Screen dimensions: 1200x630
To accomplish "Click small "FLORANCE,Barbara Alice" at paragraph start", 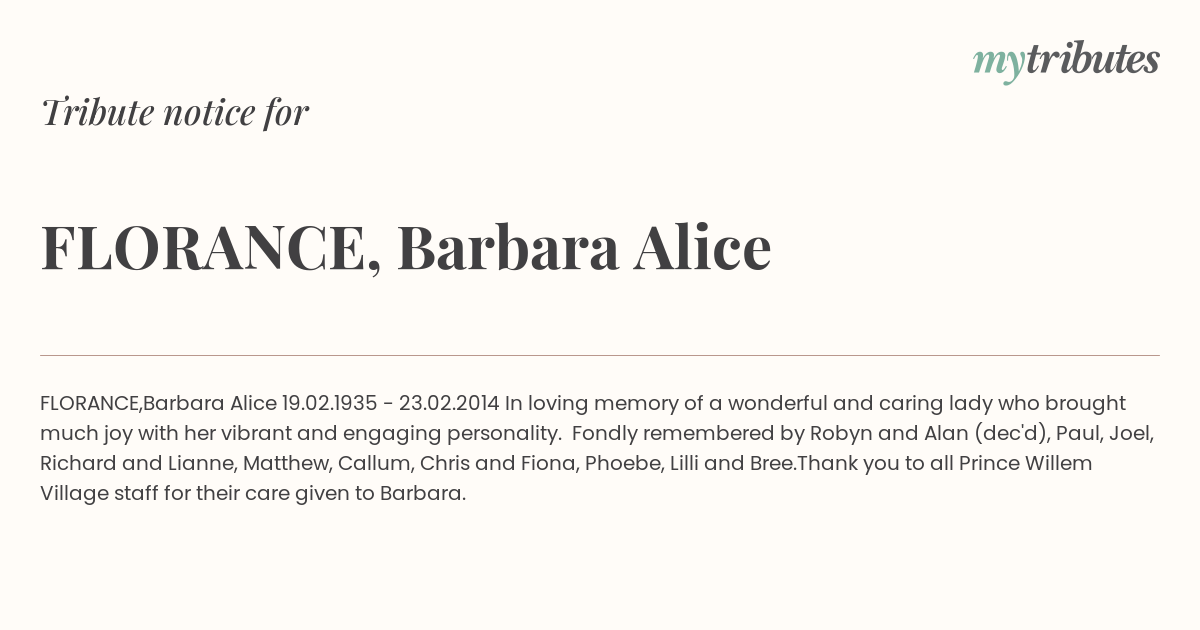I will click(158, 403).
